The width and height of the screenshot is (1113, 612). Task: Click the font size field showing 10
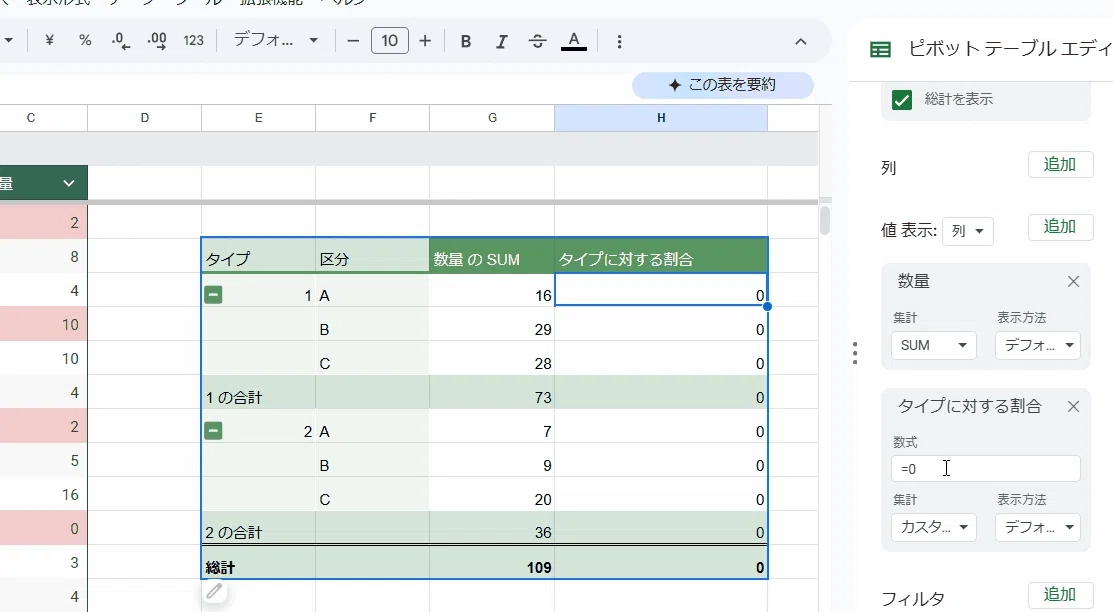390,40
